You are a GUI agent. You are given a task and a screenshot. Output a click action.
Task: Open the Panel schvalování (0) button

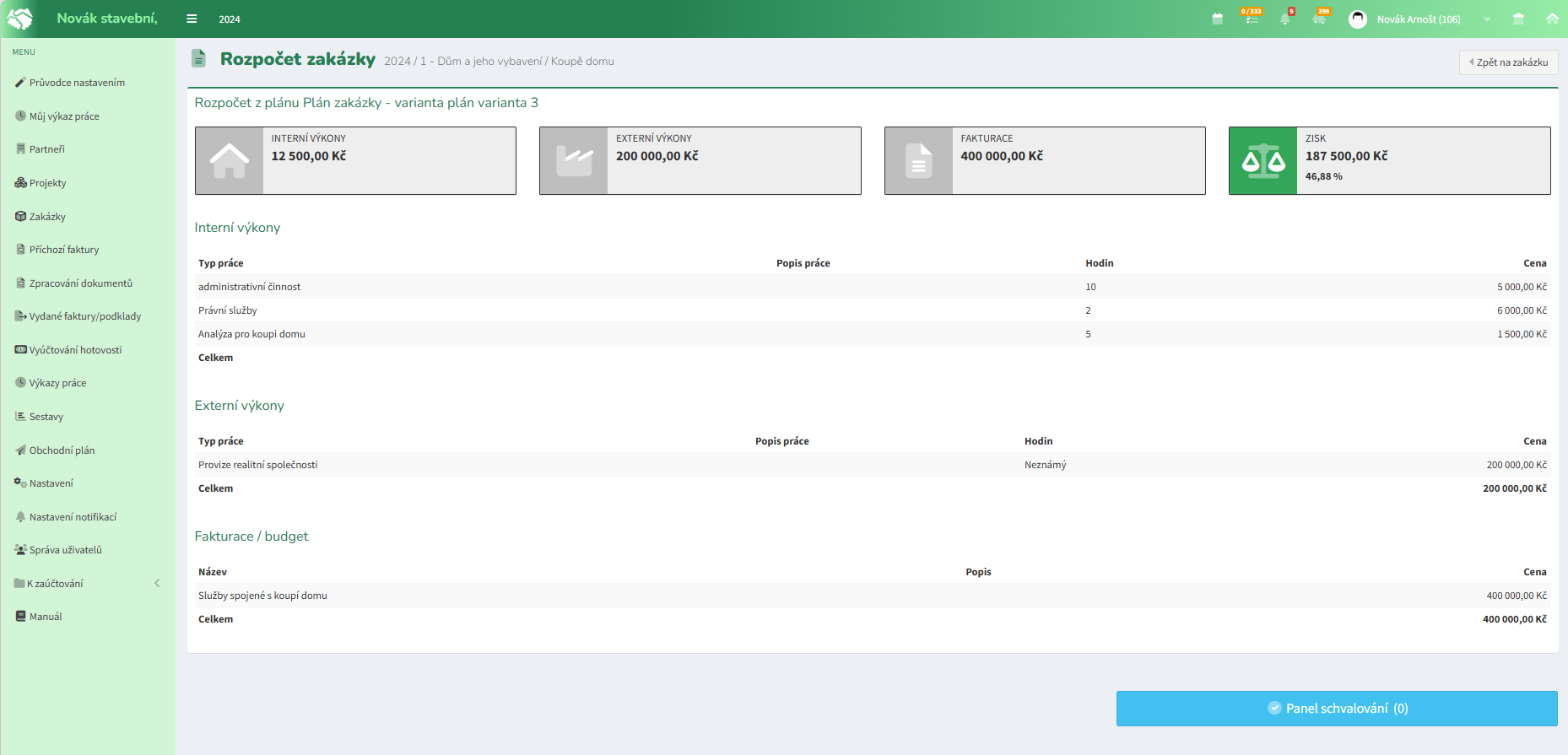coord(1337,709)
